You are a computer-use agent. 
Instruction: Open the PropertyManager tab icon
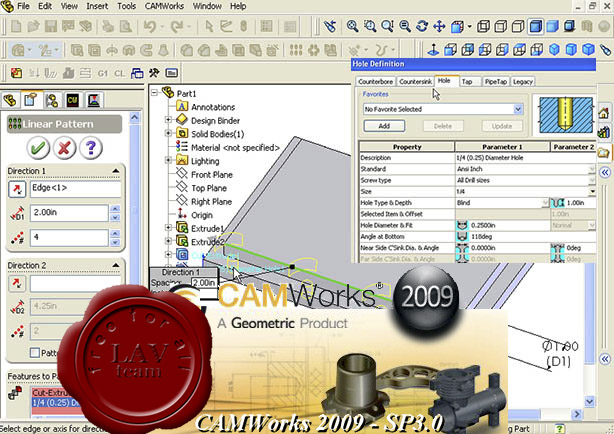pos(31,100)
